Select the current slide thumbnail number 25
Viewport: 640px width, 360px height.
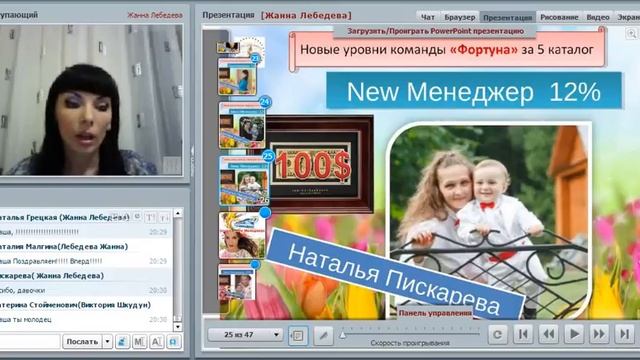(244, 181)
